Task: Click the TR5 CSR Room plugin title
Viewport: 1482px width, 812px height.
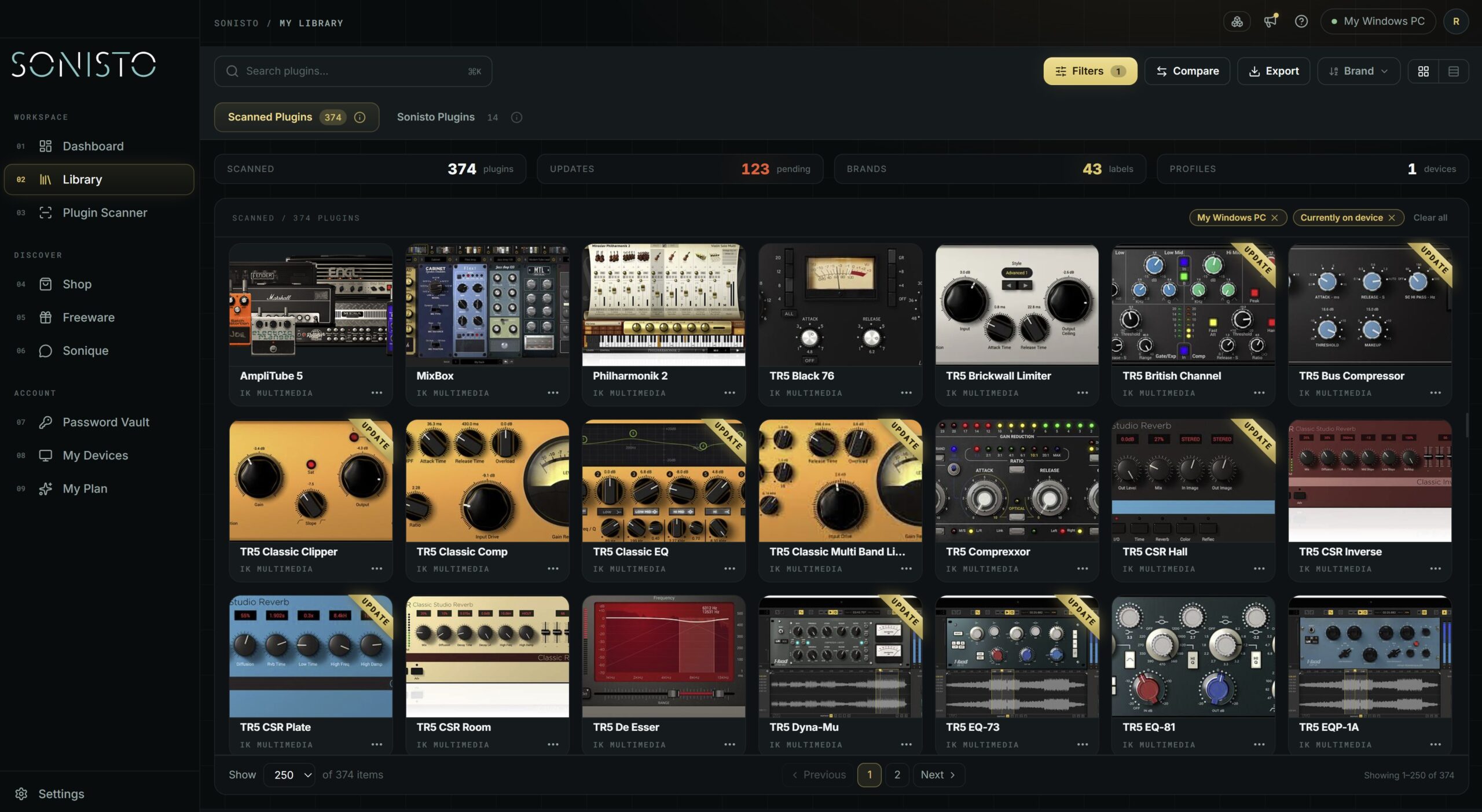Action: (453, 728)
